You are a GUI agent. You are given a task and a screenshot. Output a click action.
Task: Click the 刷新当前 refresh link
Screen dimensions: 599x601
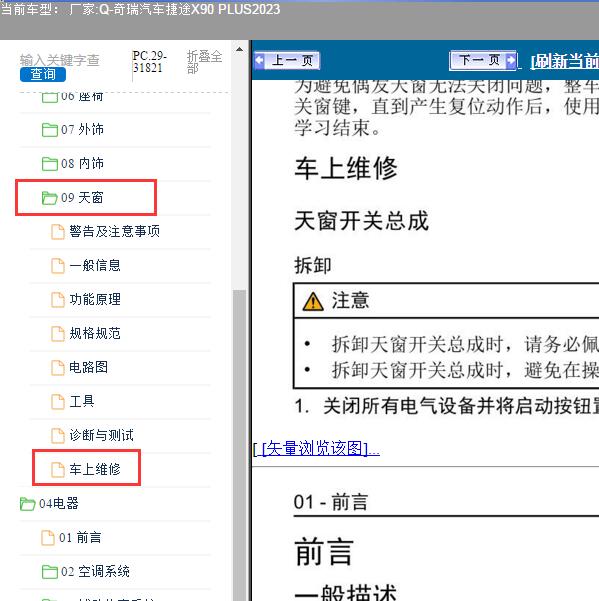point(565,61)
